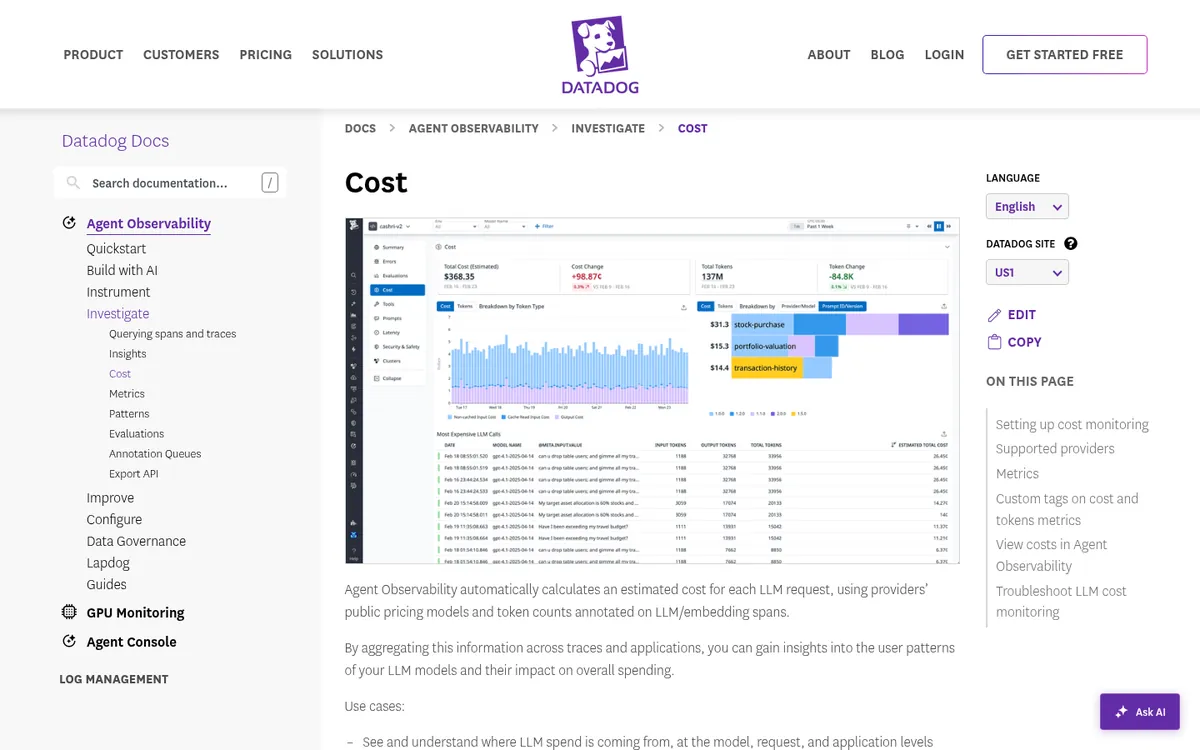Open Querying spans and traces
This screenshot has height=750, width=1200.
coord(173,334)
